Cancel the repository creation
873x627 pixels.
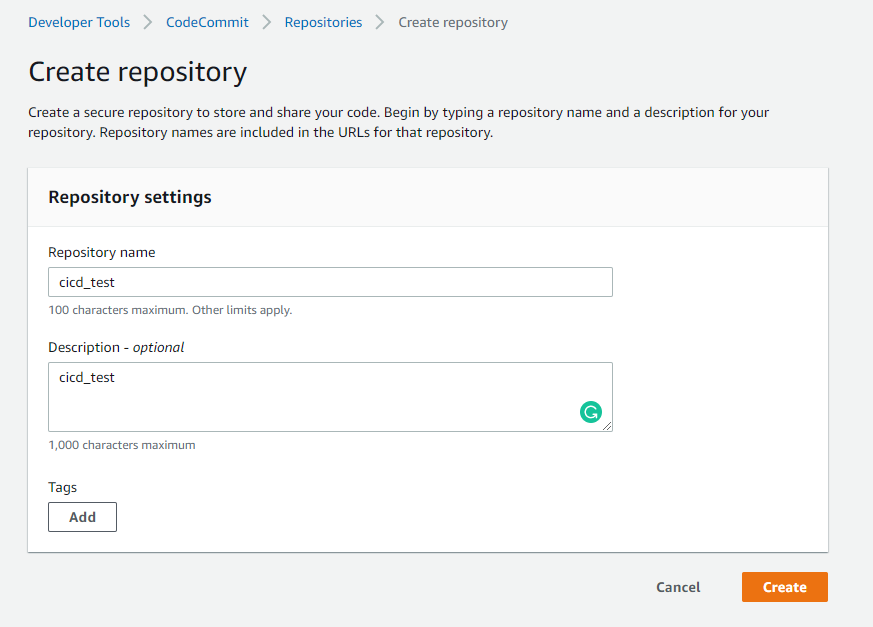(x=678, y=587)
